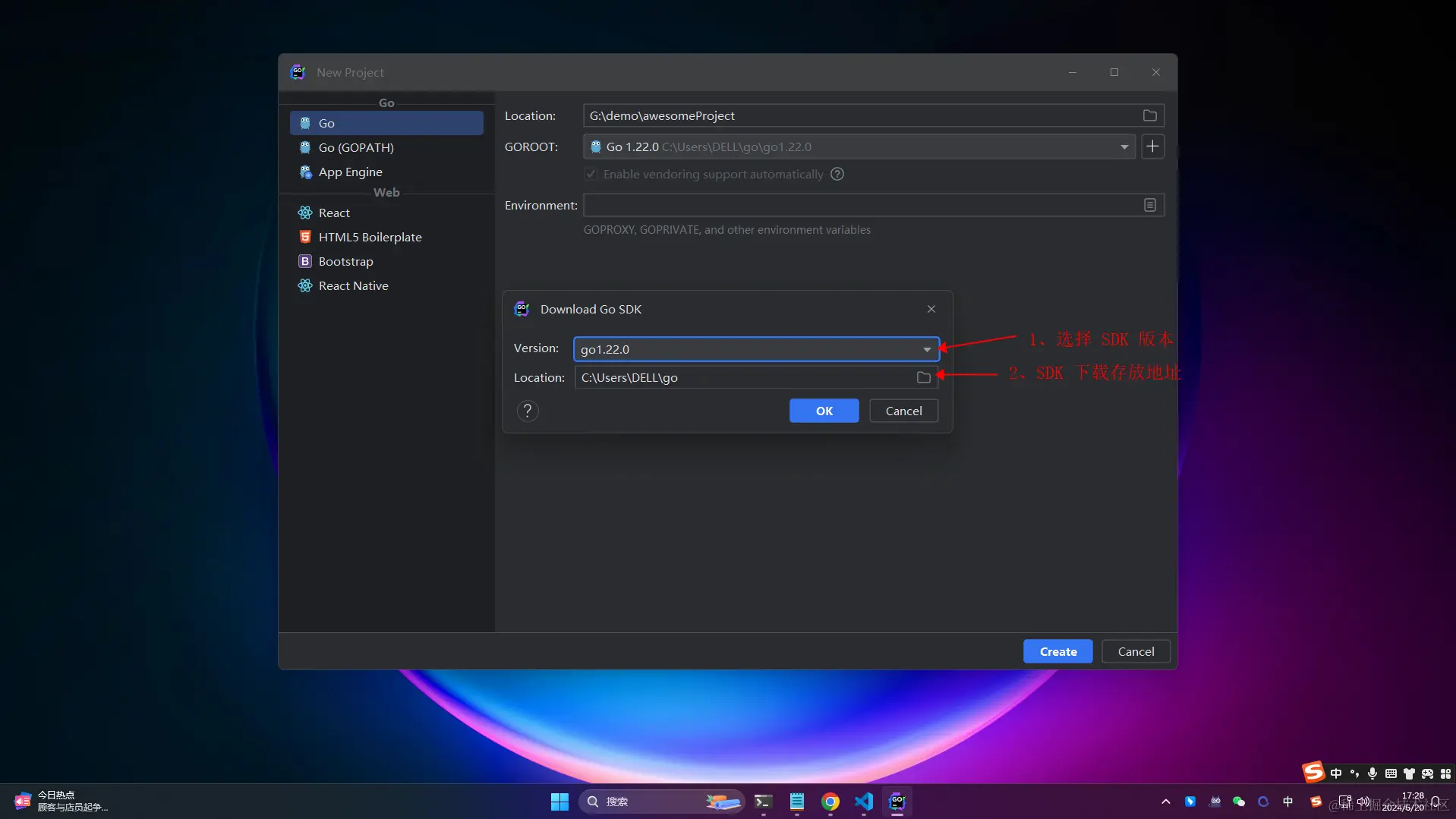Toggle taskbar Chinese input mode indicator
The height and width of the screenshot is (819, 1456).
(x=1287, y=802)
